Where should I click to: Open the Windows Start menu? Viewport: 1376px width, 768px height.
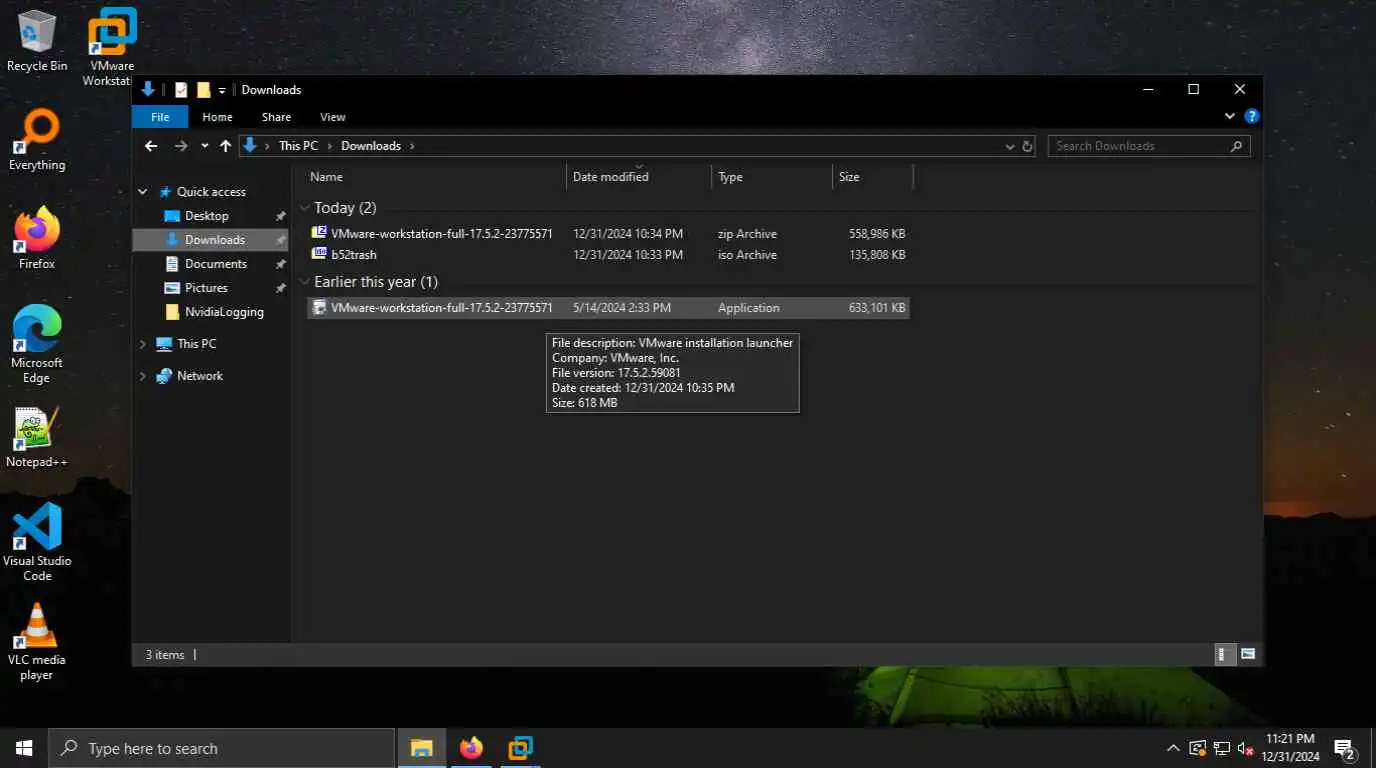[24, 748]
